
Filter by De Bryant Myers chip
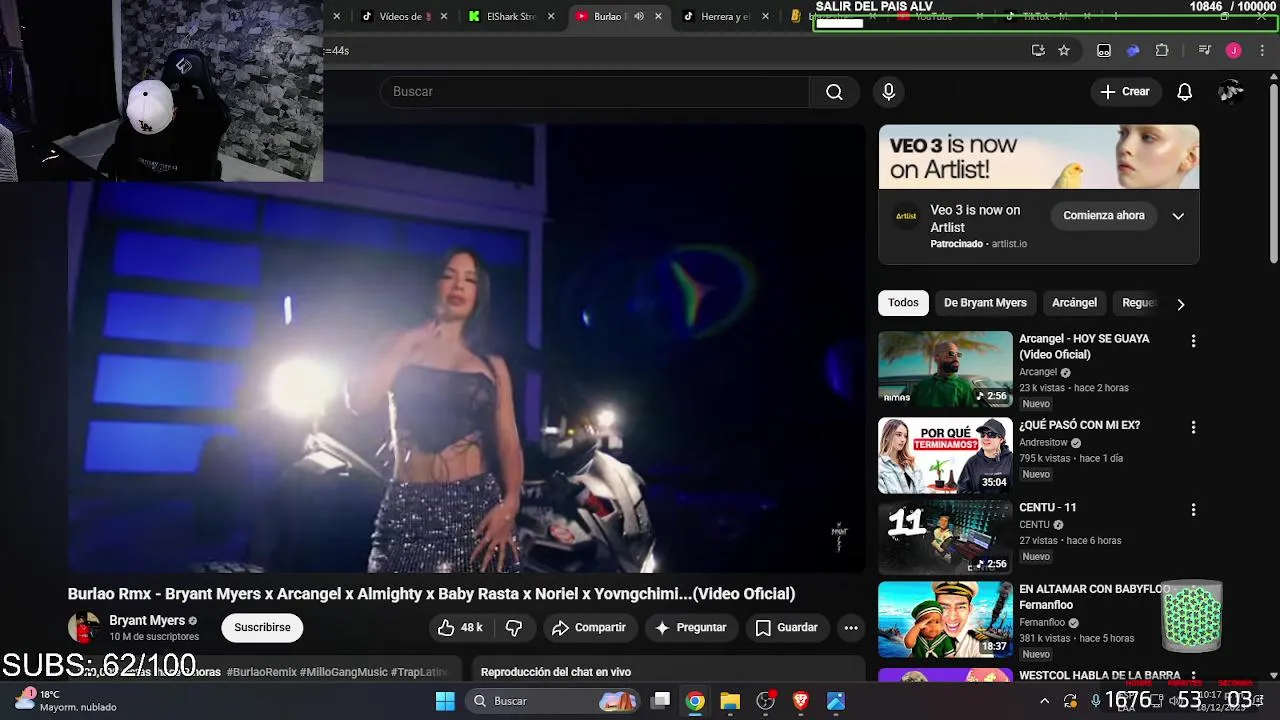click(x=985, y=303)
